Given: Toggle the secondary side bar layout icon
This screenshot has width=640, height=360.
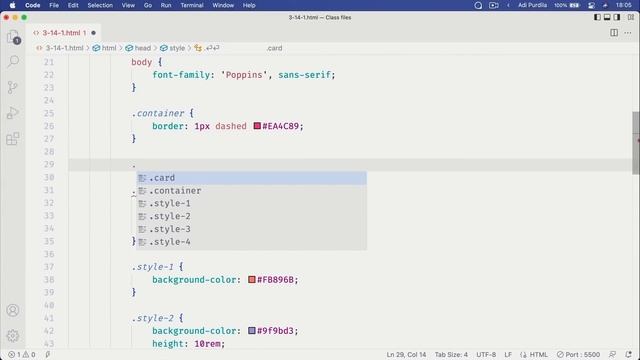Looking at the screenshot, I should pyautogui.click(x=617, y=17).
